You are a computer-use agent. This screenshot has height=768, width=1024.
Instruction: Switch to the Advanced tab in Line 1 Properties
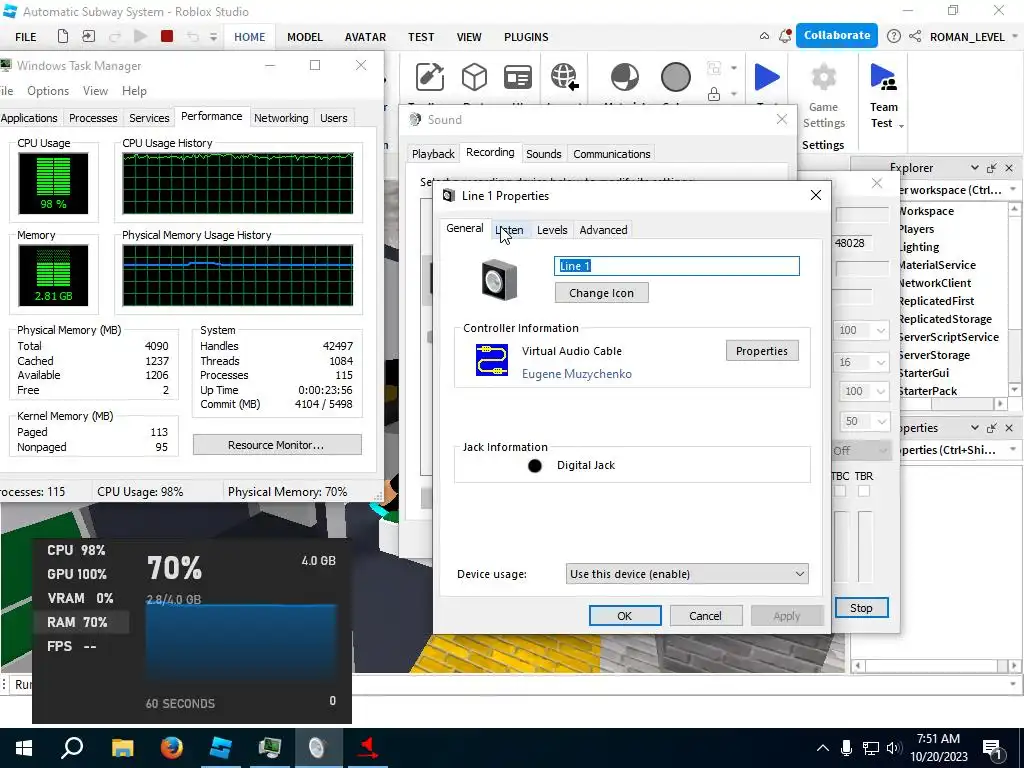[x=603, y=230]
